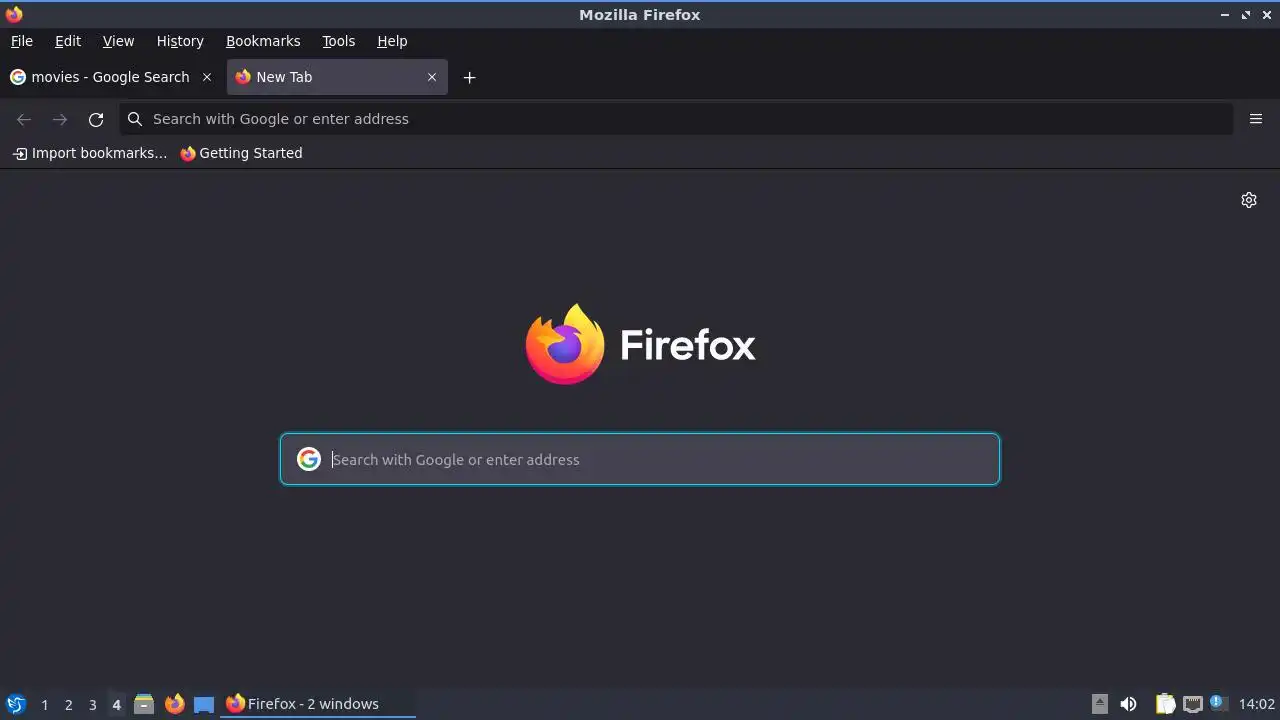Select the New Tab tab

pyautogui.click(x=337, y=77)
